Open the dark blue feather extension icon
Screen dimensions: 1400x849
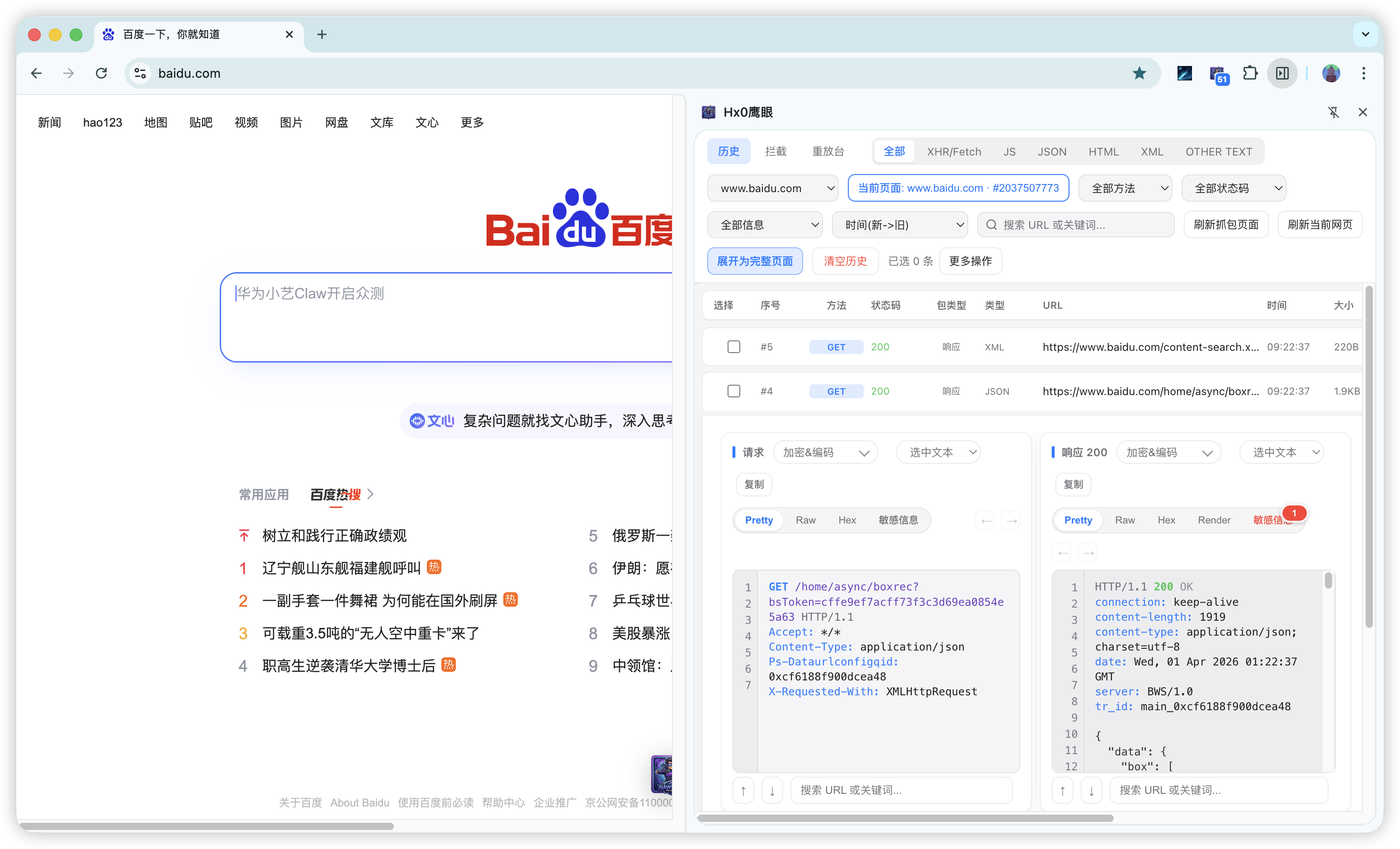[1184, 73]
